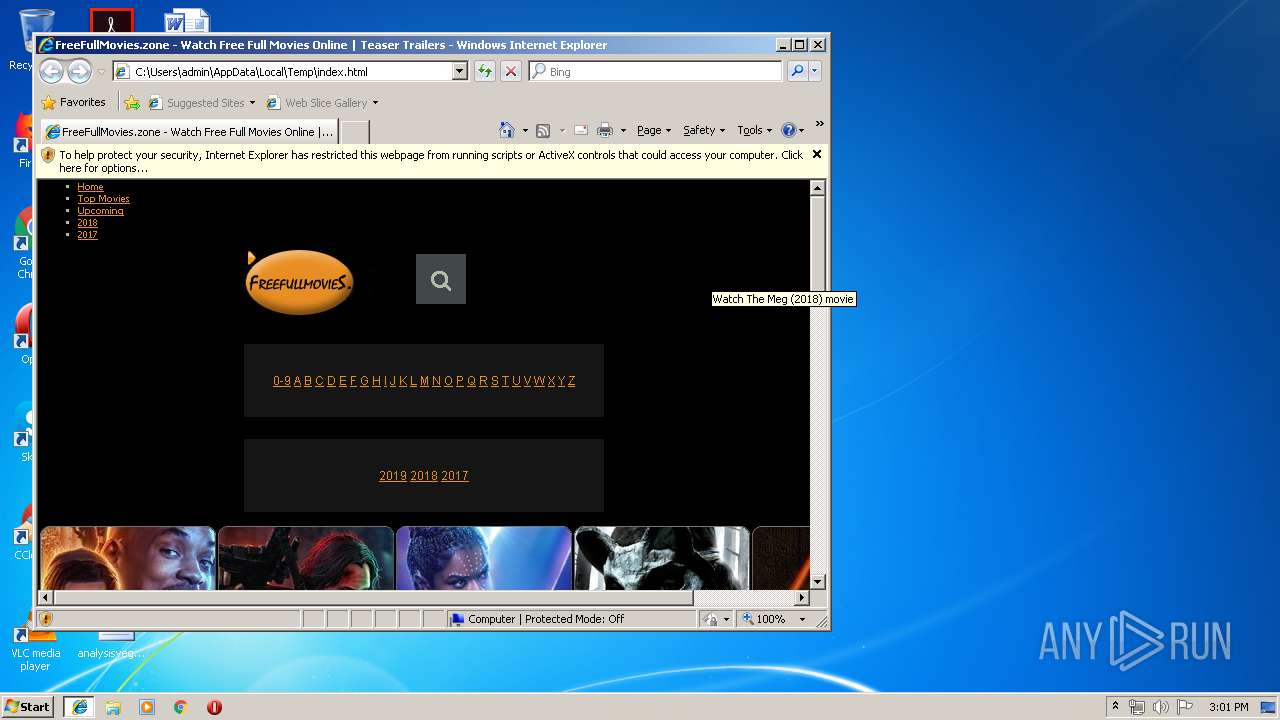The width and height of the screenshot is (1280, 720).
Task: Open the RSS feeds icon
Action: (x=543, y=130)
